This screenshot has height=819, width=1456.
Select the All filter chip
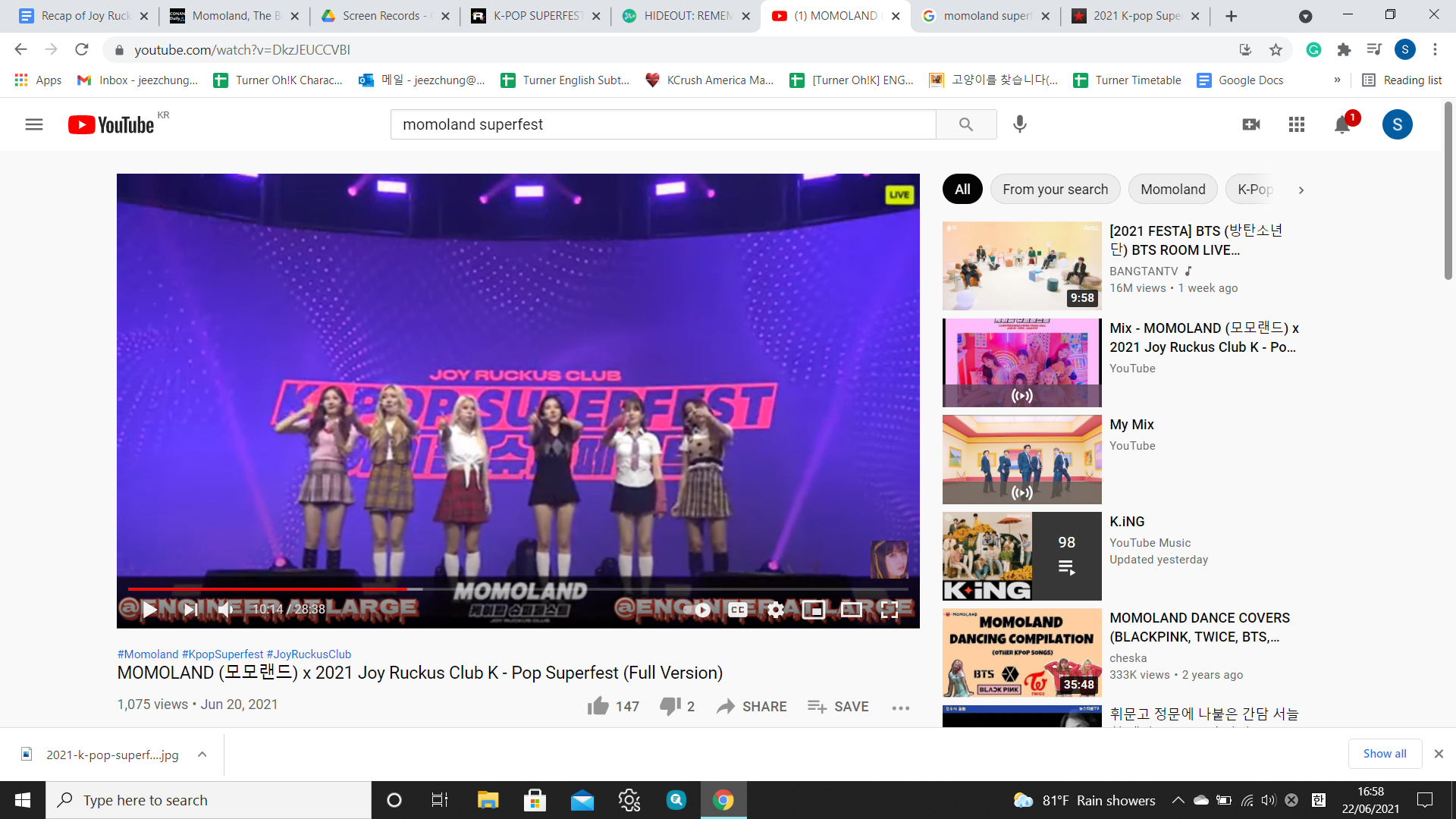coord(962,190)
